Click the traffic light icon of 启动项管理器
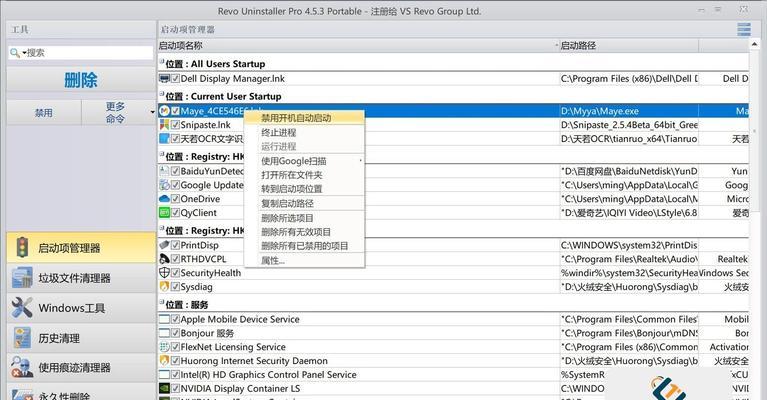Screen dimensions: 767x400 click(x=22, y=247)
